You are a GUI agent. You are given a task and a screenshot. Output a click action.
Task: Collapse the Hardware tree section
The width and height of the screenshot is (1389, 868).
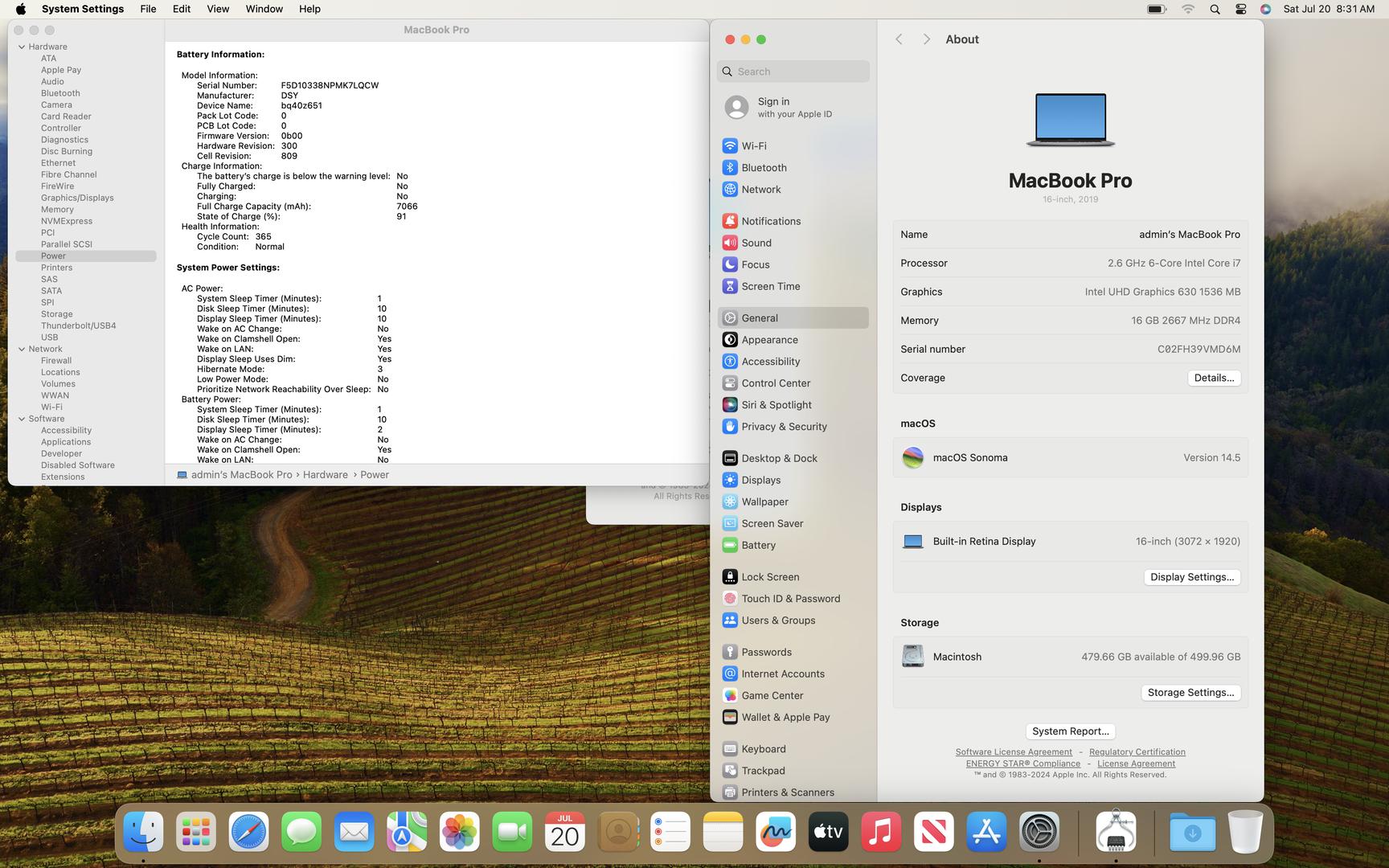coord(22,47)
